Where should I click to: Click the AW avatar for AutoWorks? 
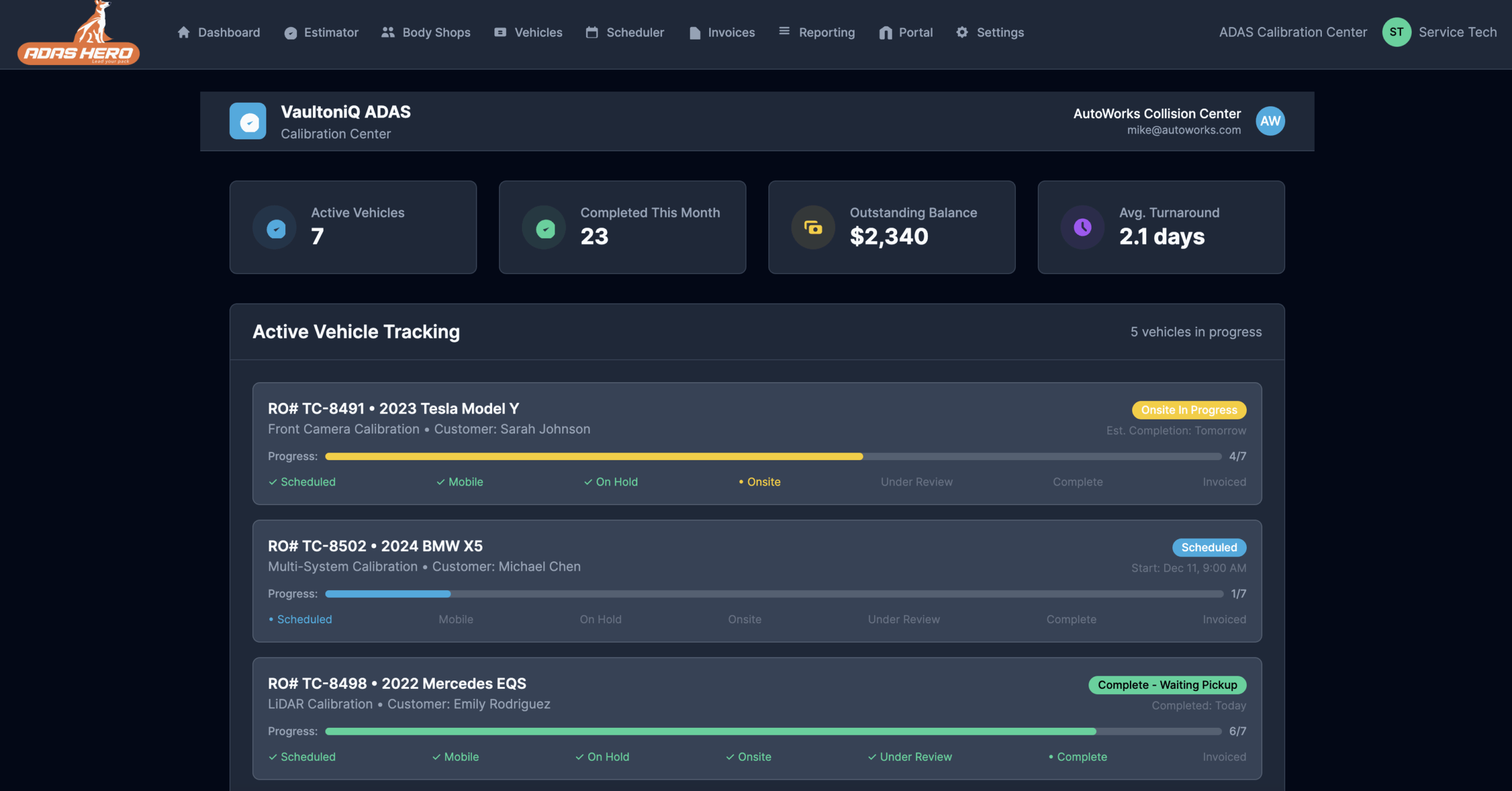(x=1270, y=121)
